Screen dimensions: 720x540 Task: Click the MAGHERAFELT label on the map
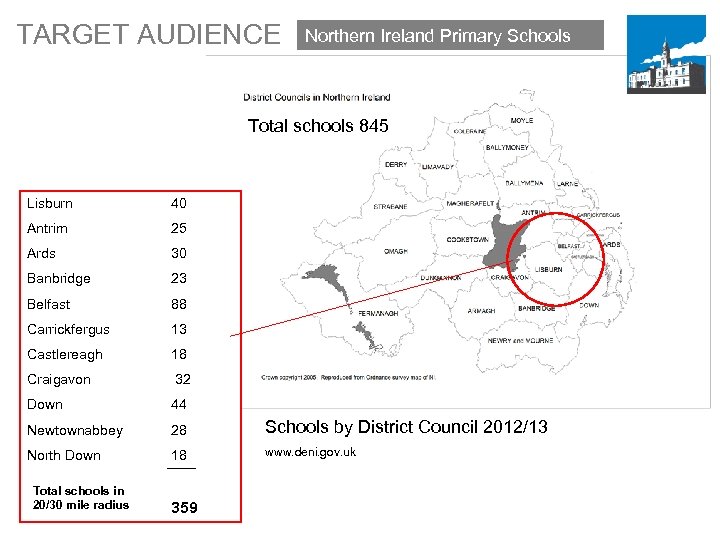(x=470, y=203)
